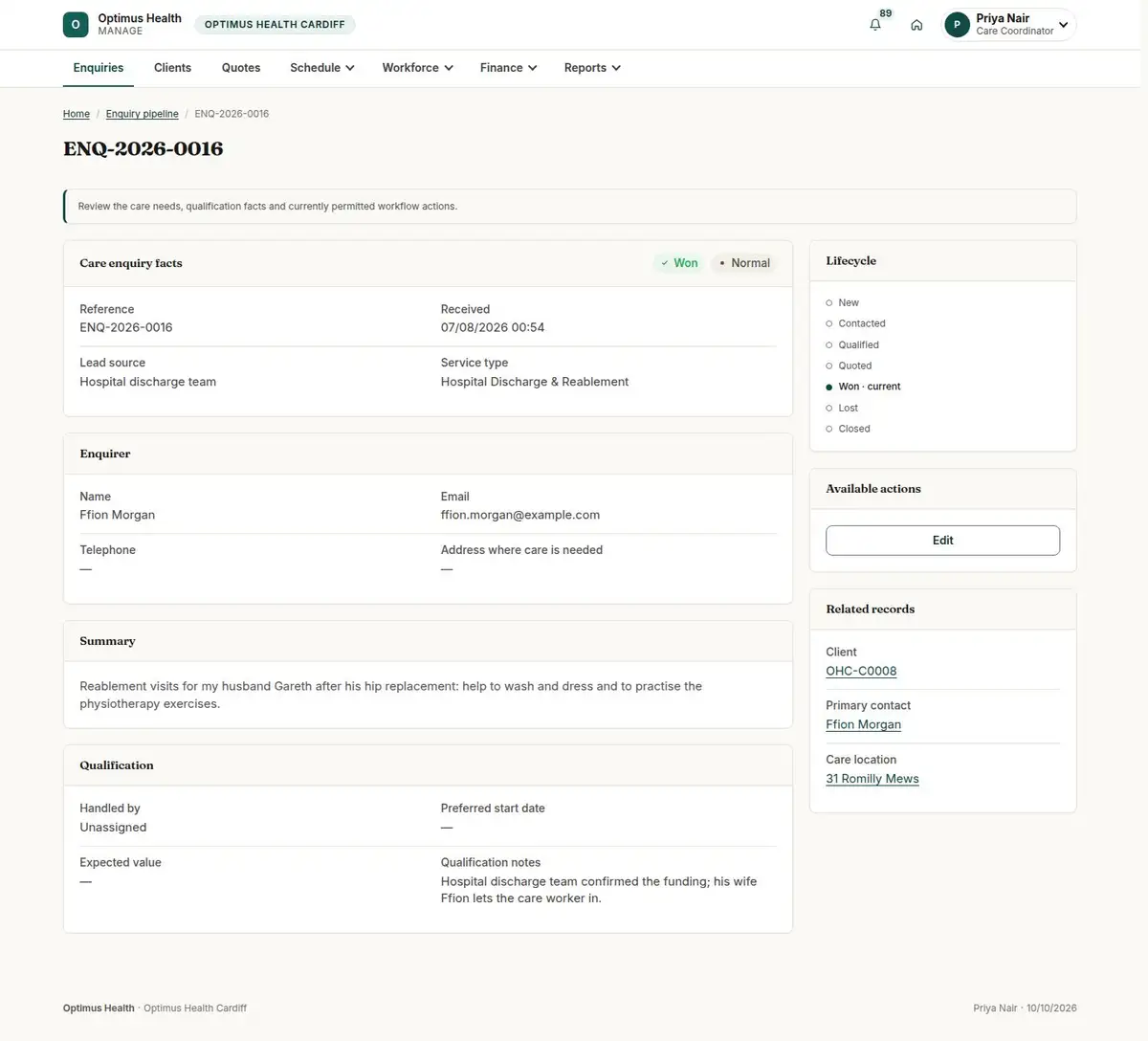Follow the Home breadcrumb link

coord(77,114)
